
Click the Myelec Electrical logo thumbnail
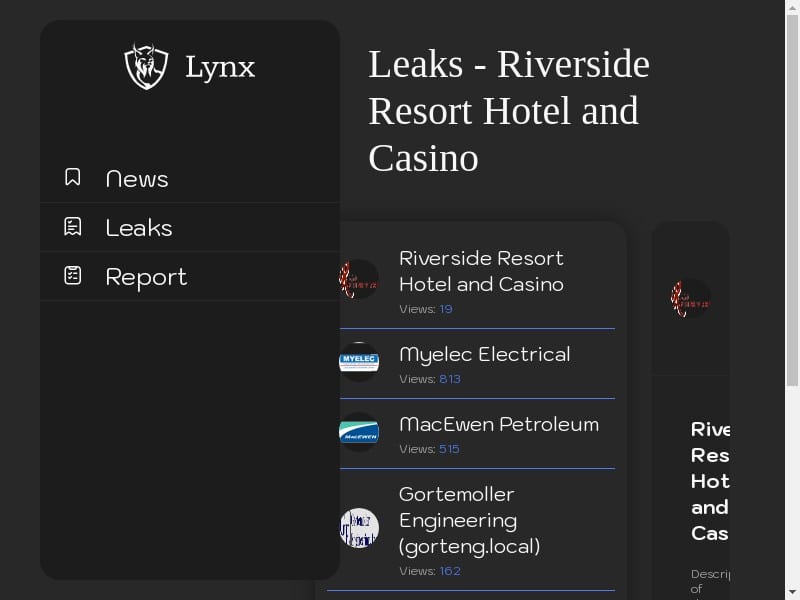click(359, 362)
